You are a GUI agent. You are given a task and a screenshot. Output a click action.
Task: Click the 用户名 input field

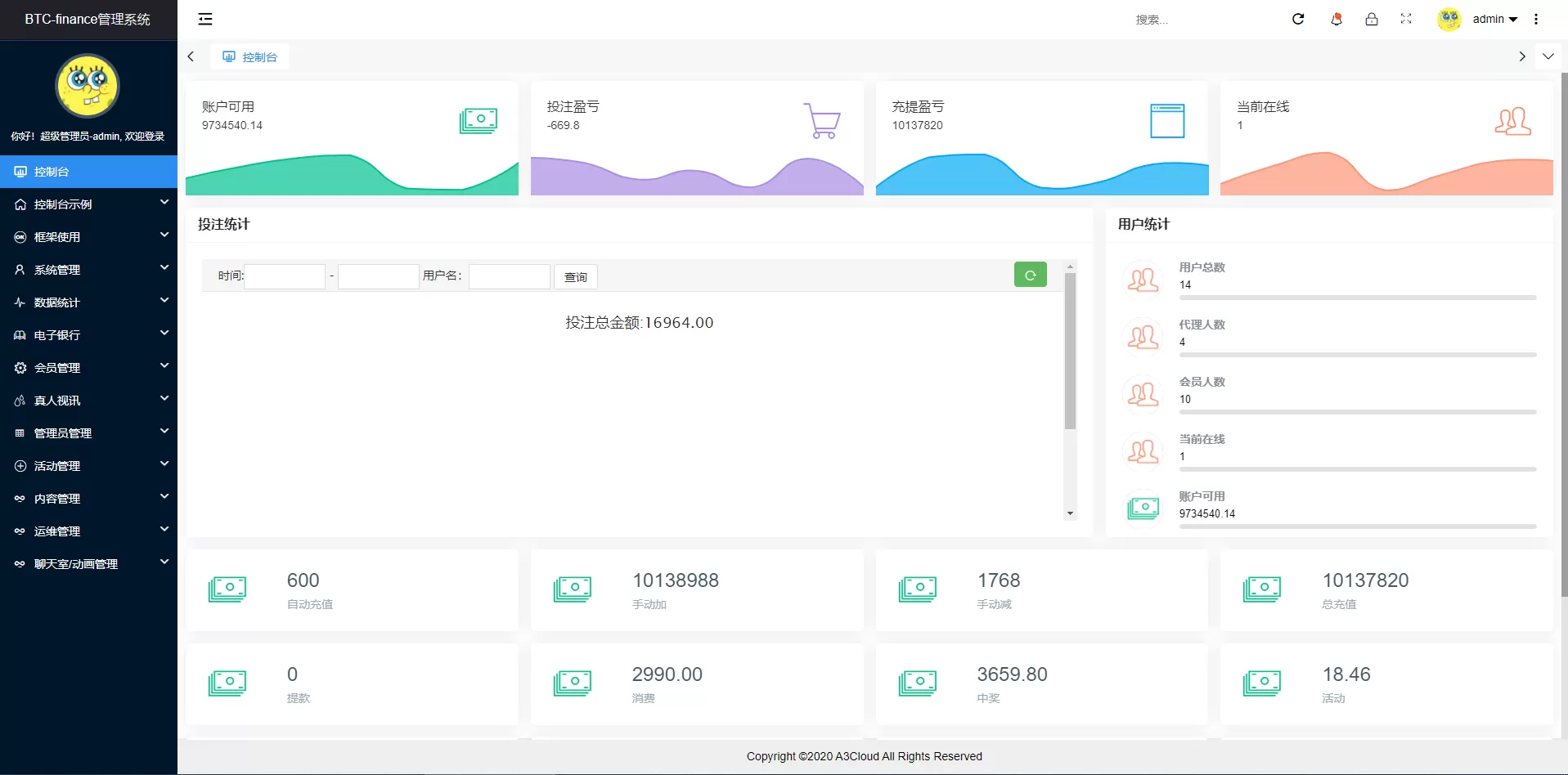509,276
